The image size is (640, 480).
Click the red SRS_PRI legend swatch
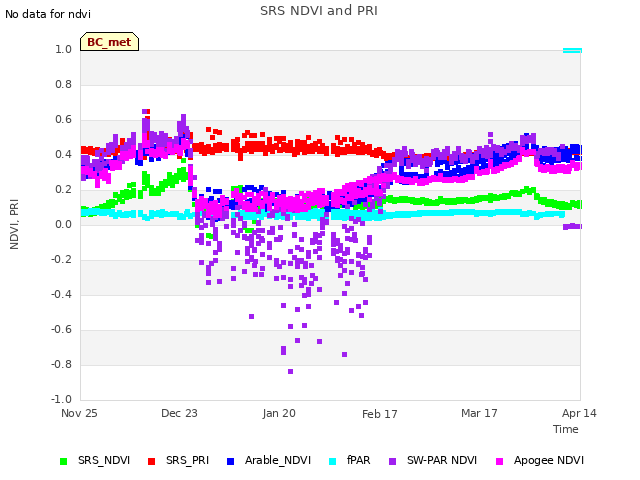click(x=151, y=461)
